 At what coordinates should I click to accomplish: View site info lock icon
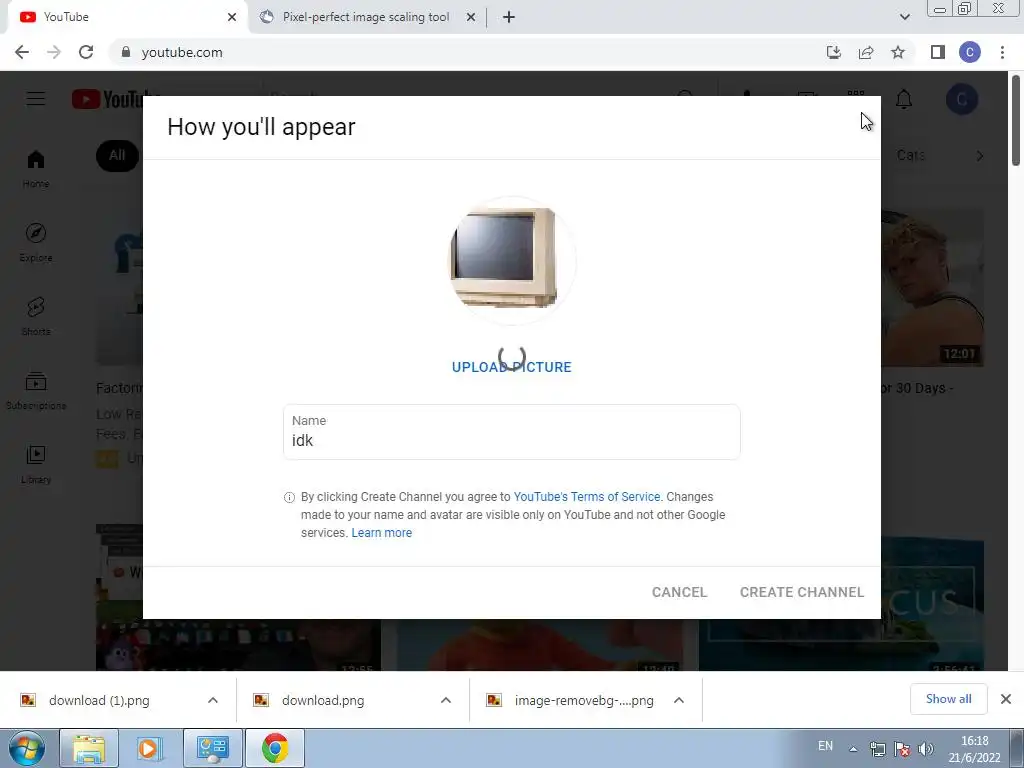click(x=126, y=52)
